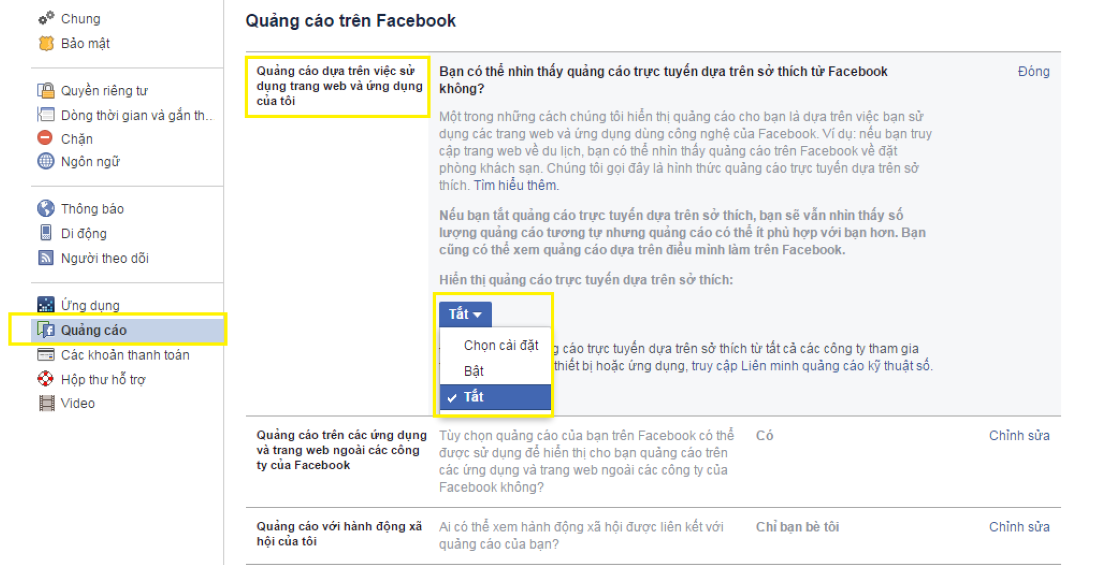Edit the social actions ads setting
1100x565 pixels.
(x=1019, y=527)
